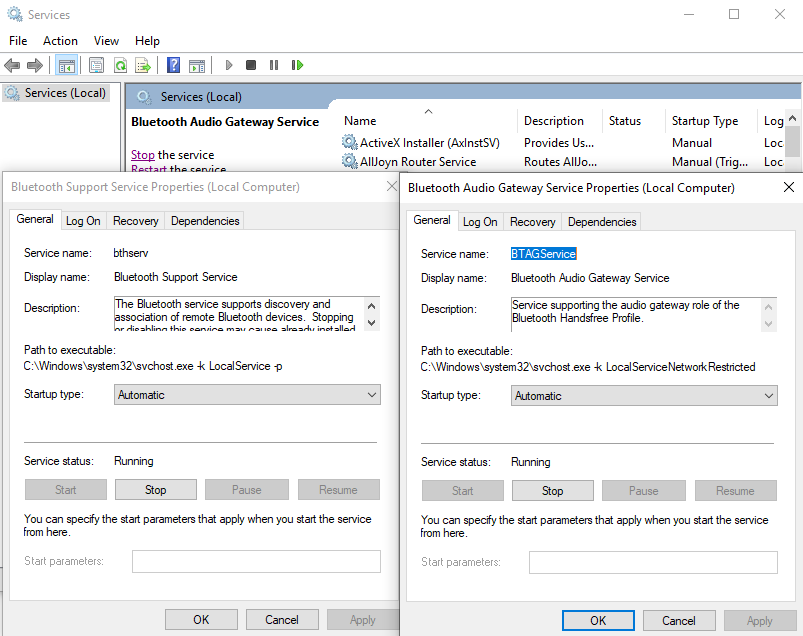Click the Stop the service link
Viewport: 803px width, 636px height.
click(142, 155)
